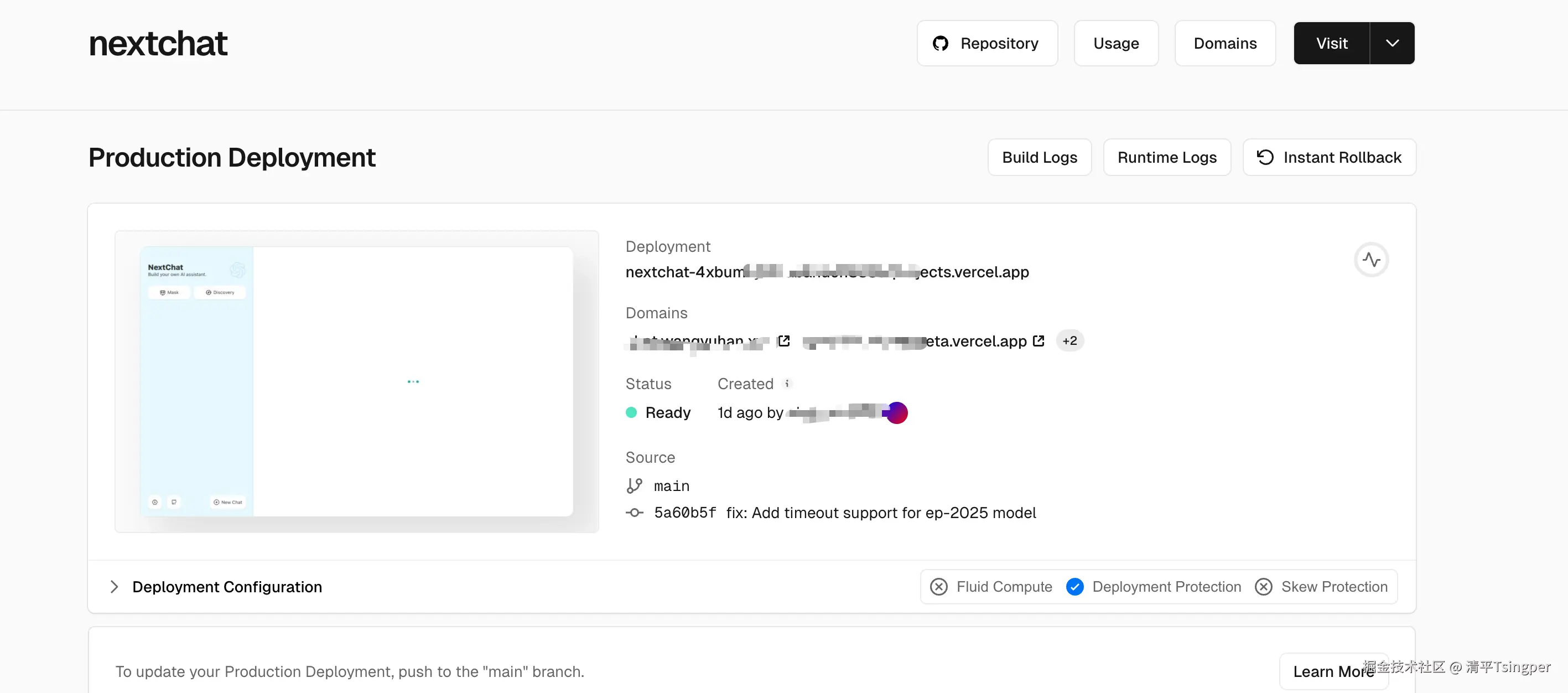Click the git branch icon next to main

point(634,486)
